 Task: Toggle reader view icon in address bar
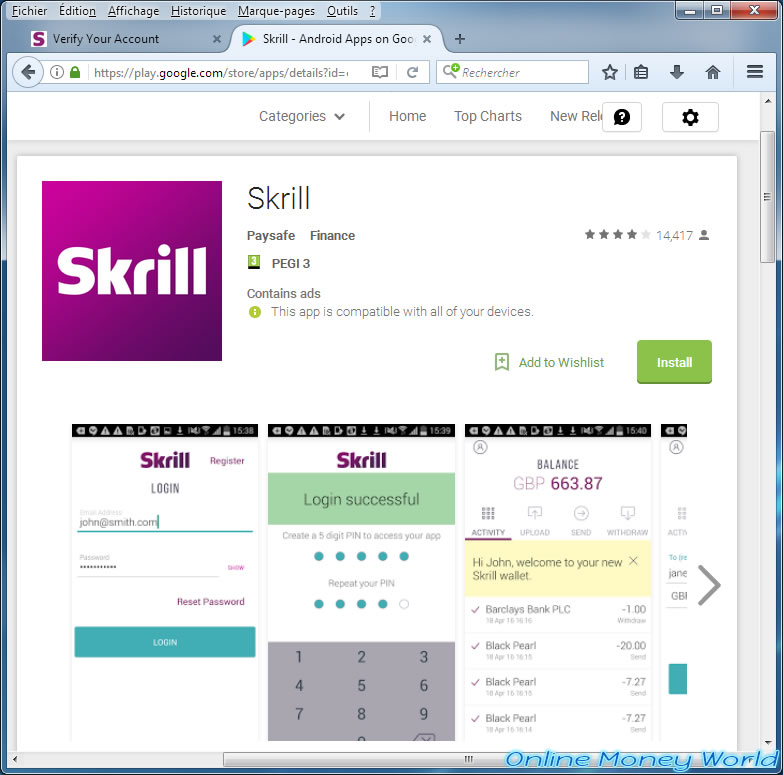(x=380, y=72)
